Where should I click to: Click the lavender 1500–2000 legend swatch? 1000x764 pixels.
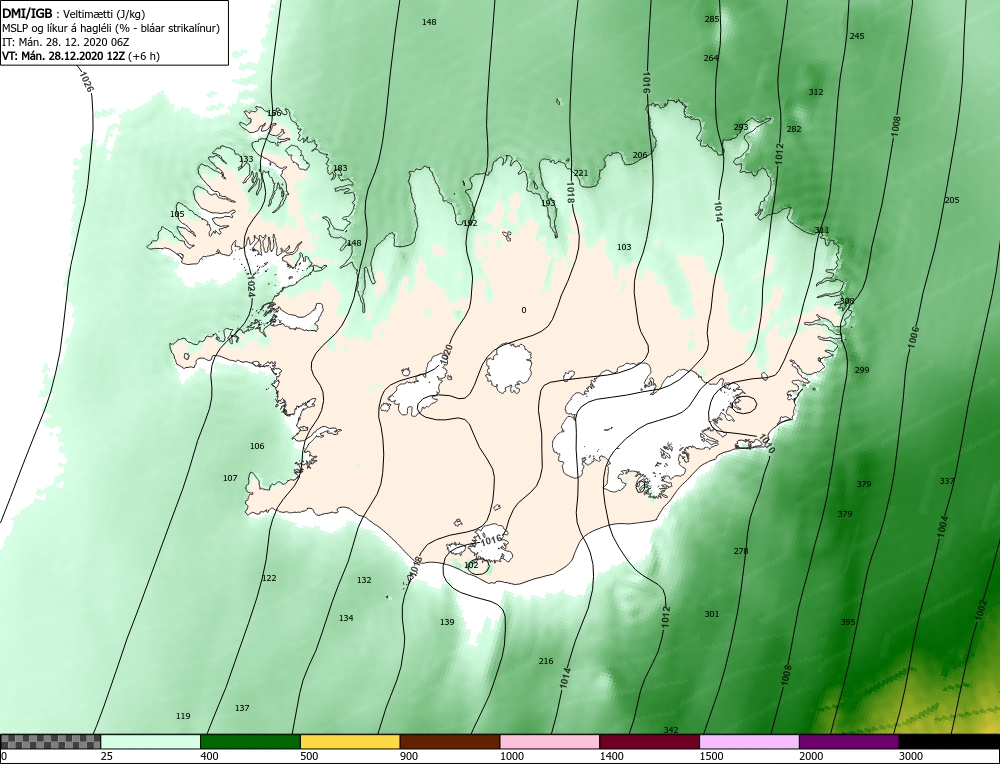(x=749, y=742)
